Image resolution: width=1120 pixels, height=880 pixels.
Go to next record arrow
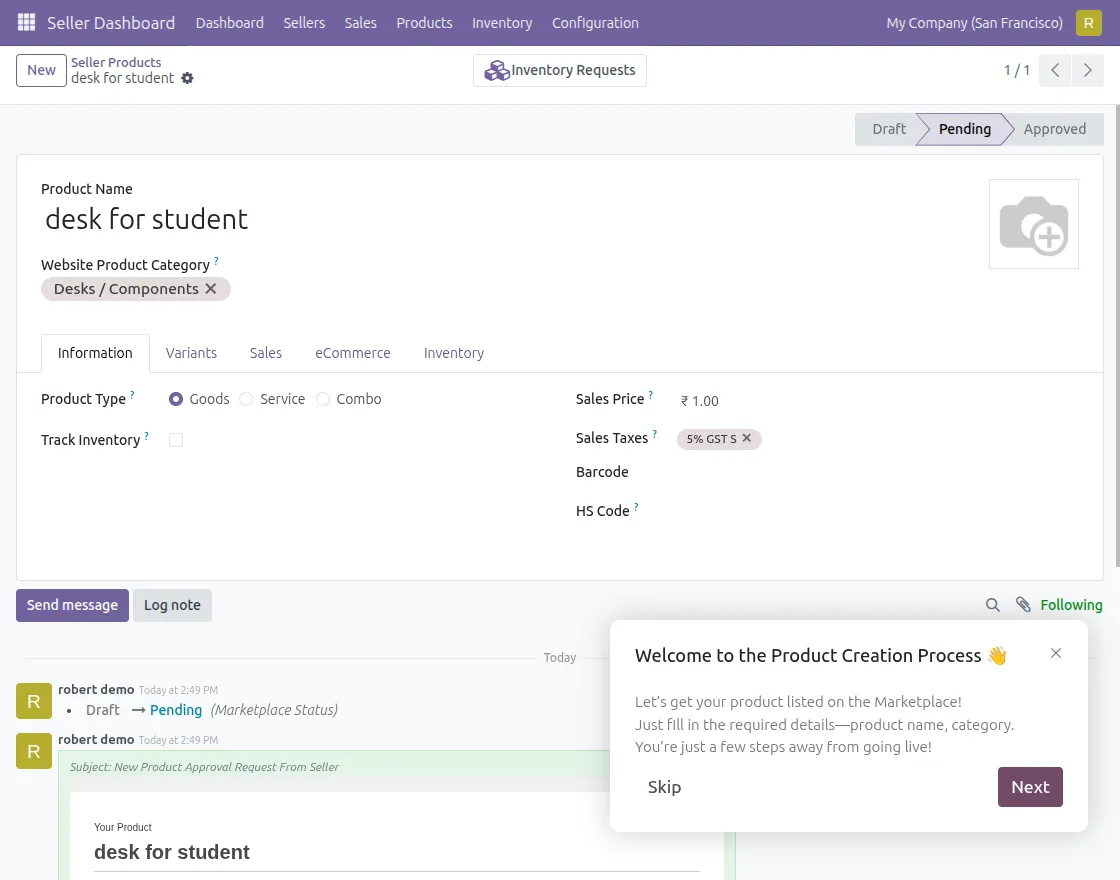click(x=1087, y=70)
